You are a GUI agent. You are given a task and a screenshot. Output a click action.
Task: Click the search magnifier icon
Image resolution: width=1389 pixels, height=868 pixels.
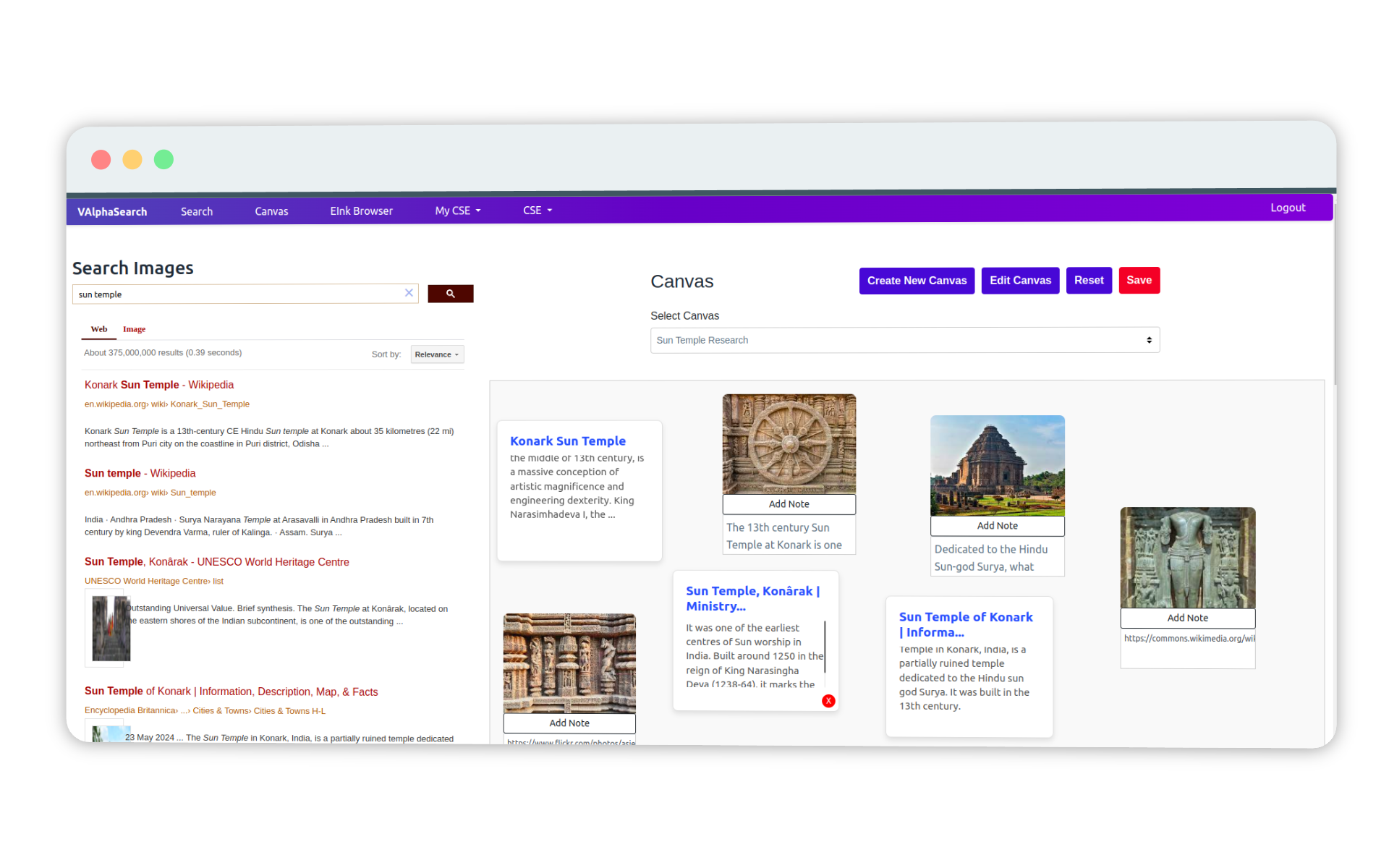449,293
